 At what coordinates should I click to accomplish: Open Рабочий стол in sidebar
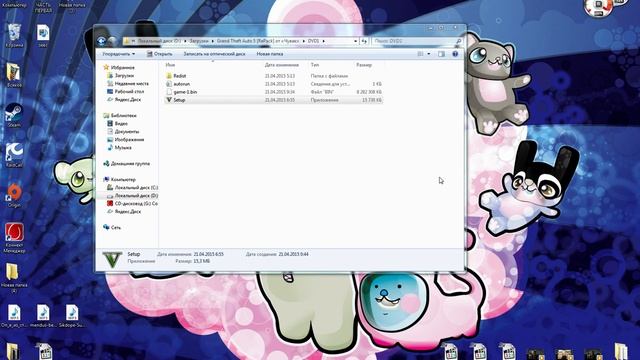tap(125, 91)
